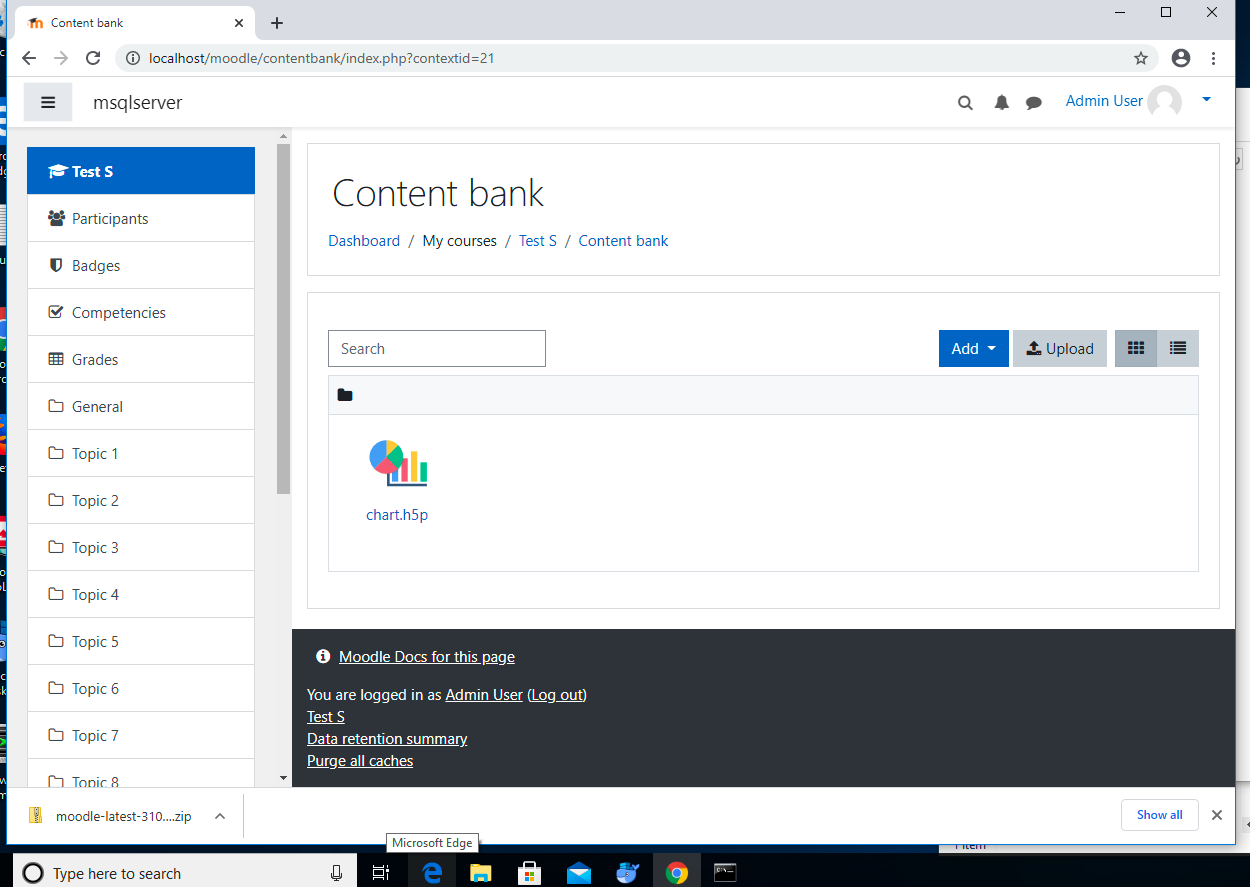Switch to the grid icon view

tap(1136, 348)
